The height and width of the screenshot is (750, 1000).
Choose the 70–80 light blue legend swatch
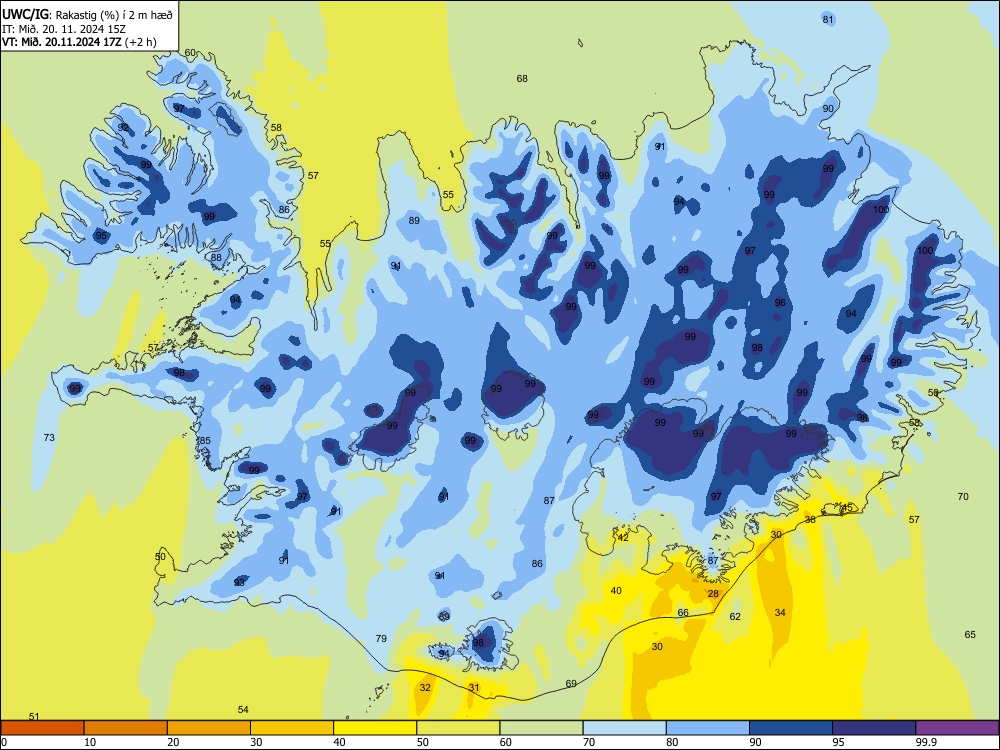[x=624, y=728]
